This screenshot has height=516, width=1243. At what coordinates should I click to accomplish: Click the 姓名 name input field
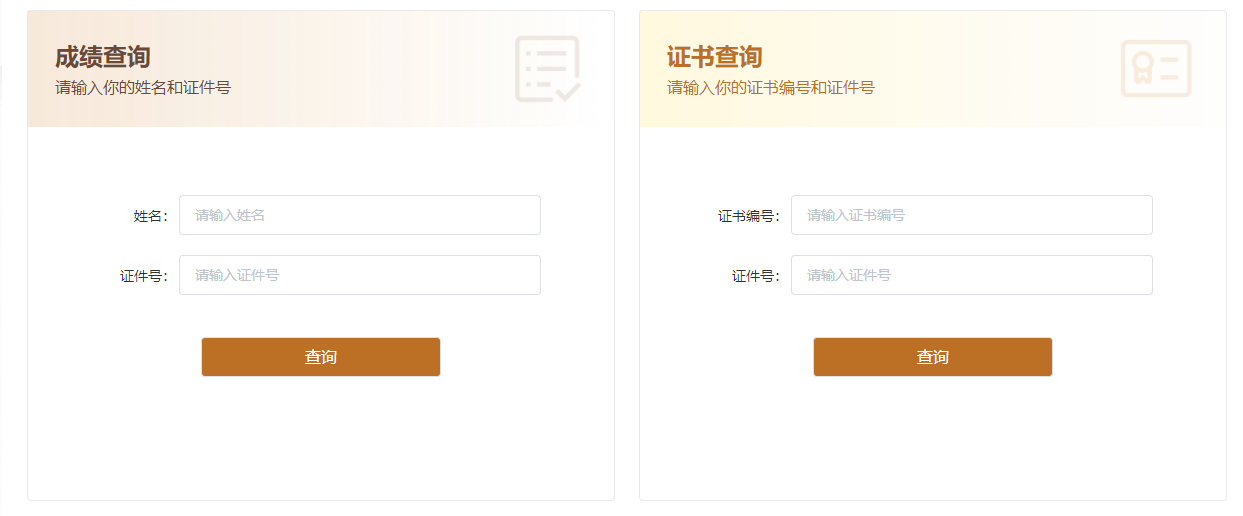pos(360,215)
